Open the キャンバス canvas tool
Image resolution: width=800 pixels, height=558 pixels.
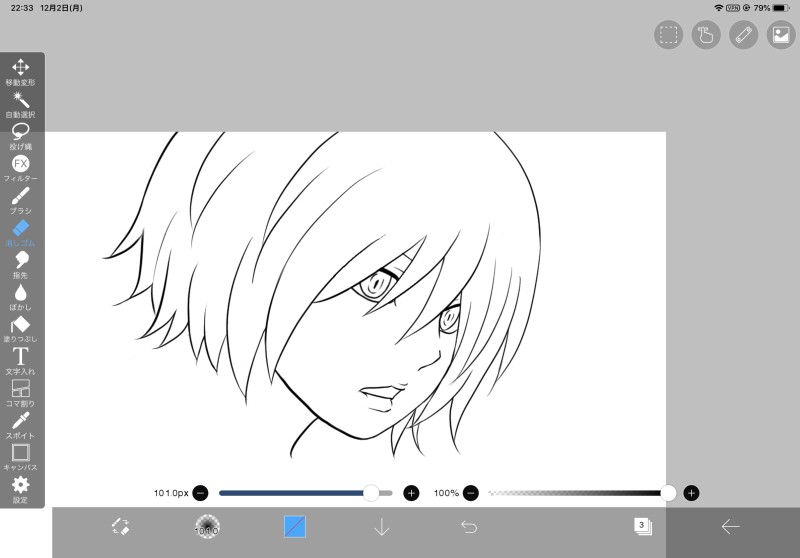tap(20, 458)
